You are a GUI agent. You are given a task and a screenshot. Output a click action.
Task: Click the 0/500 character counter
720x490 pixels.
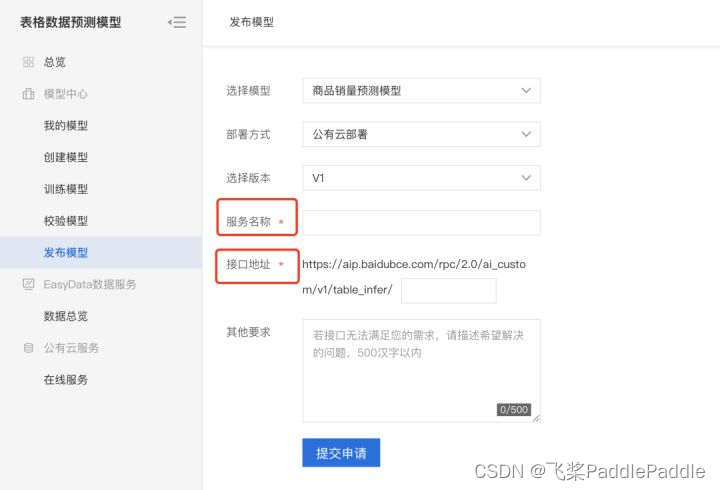pos(514,409)
